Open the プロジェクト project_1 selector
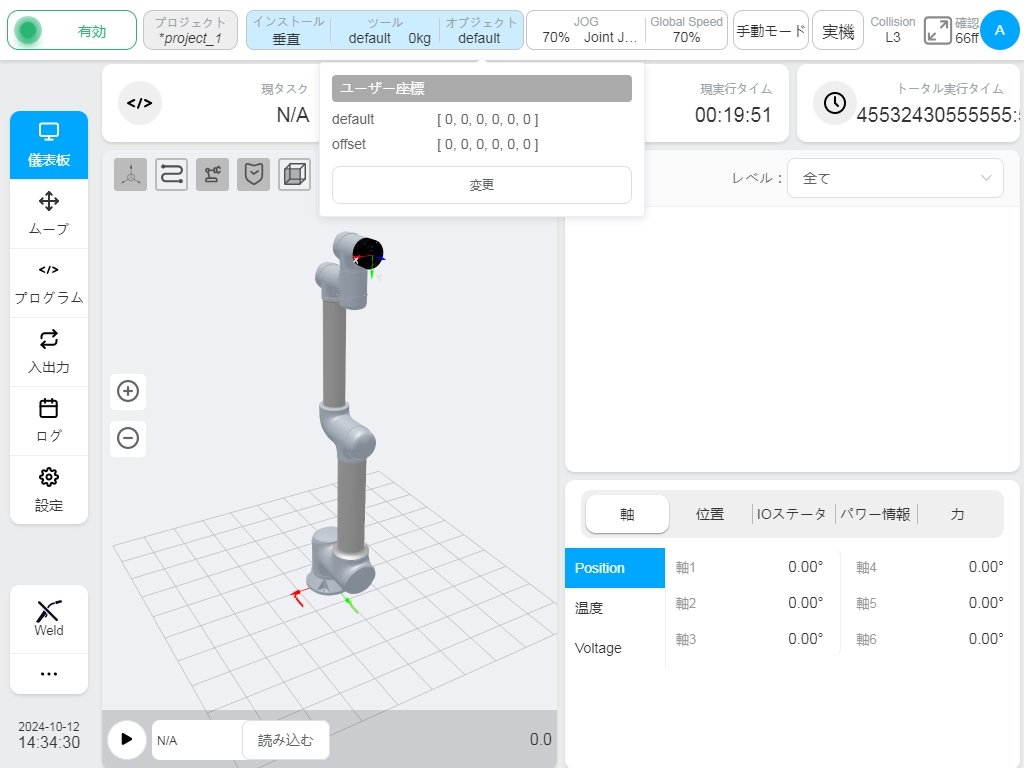The width and height of the screenshot is (1024, 768). [190, 30]
